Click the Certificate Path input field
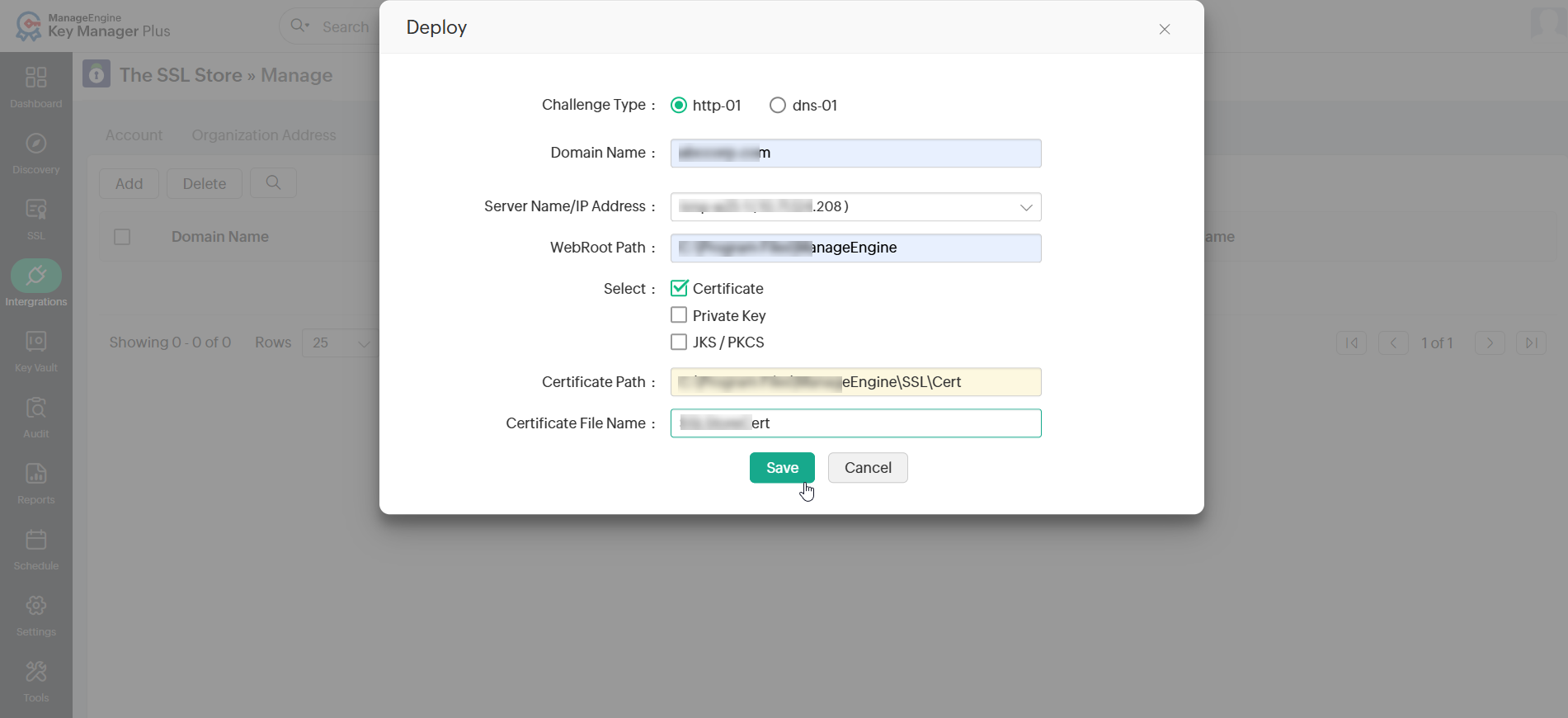This screenshot has height=718, width=1568. [x=855, y=382]
